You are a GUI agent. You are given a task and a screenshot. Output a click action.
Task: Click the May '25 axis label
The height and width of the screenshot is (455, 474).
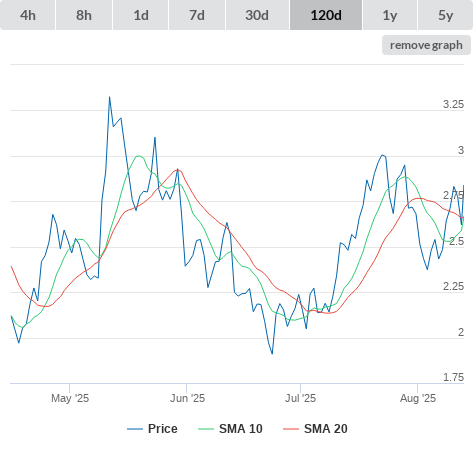pyautogui.click(x=70, y=398)
